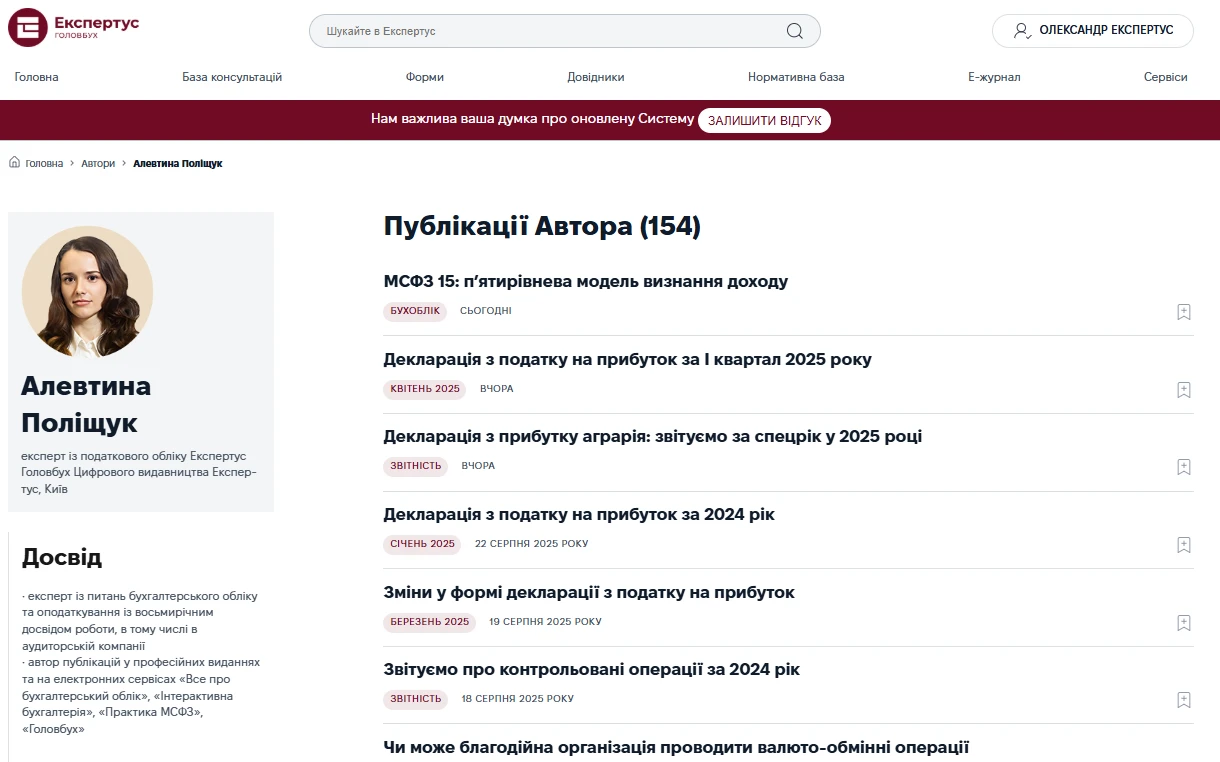Toggle bookmark on контрольовані операції article

pos(1184,700)
